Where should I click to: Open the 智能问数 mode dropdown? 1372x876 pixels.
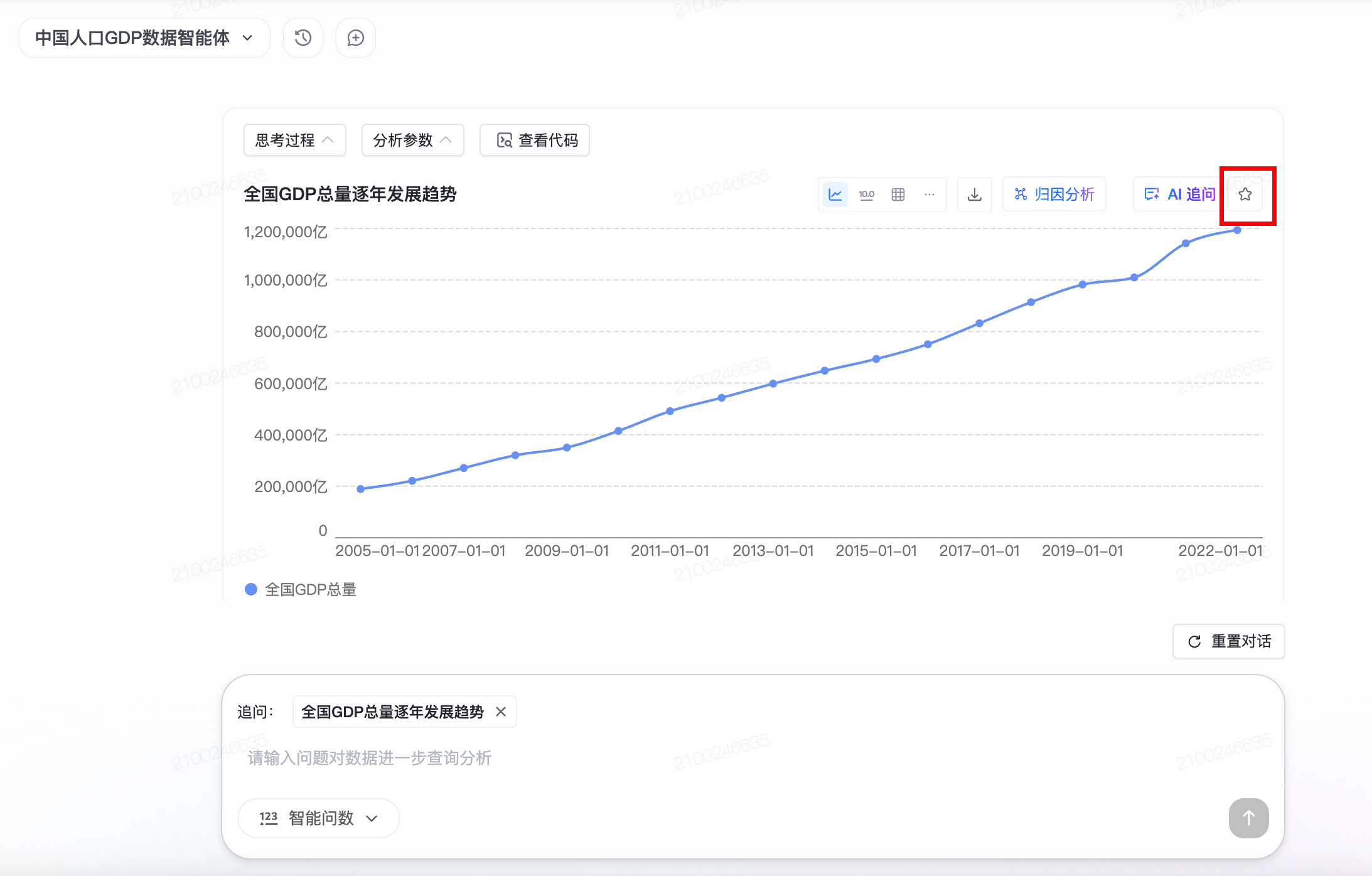pos(319,818)
